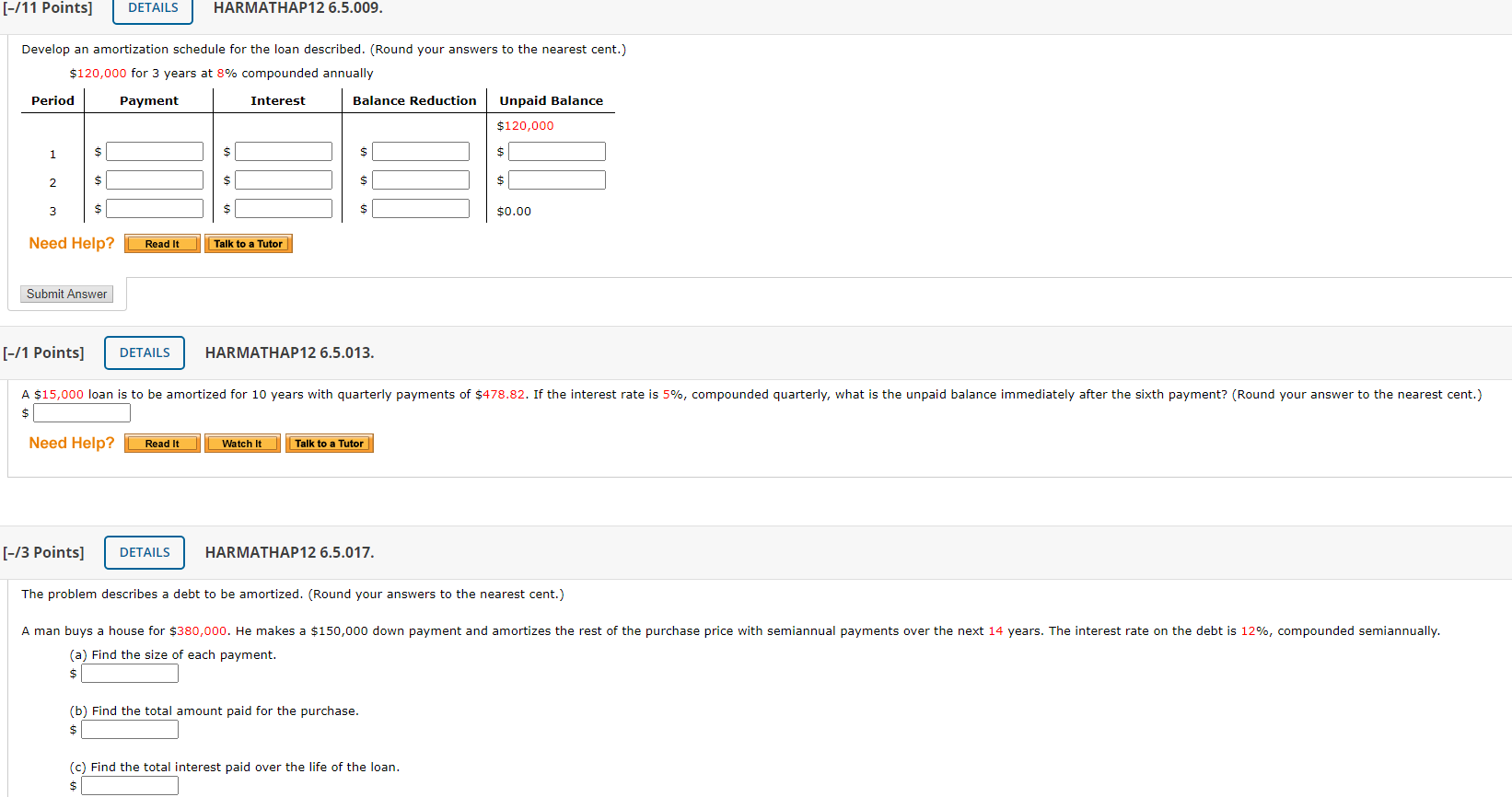Click Read It for the $15,000 loan problem
This screenshot has height=797, width=1512.
point(161,443)
